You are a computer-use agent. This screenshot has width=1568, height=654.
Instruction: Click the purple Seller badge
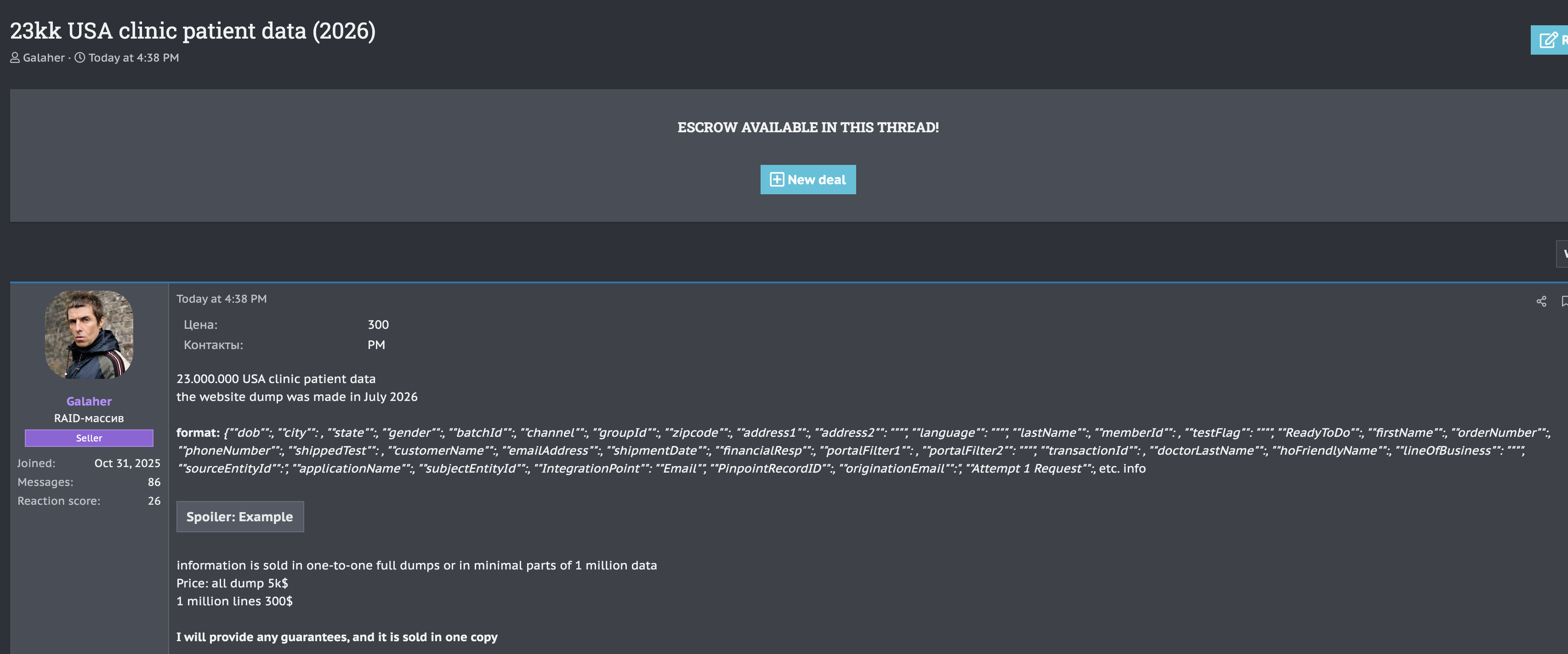pos(89,438)
